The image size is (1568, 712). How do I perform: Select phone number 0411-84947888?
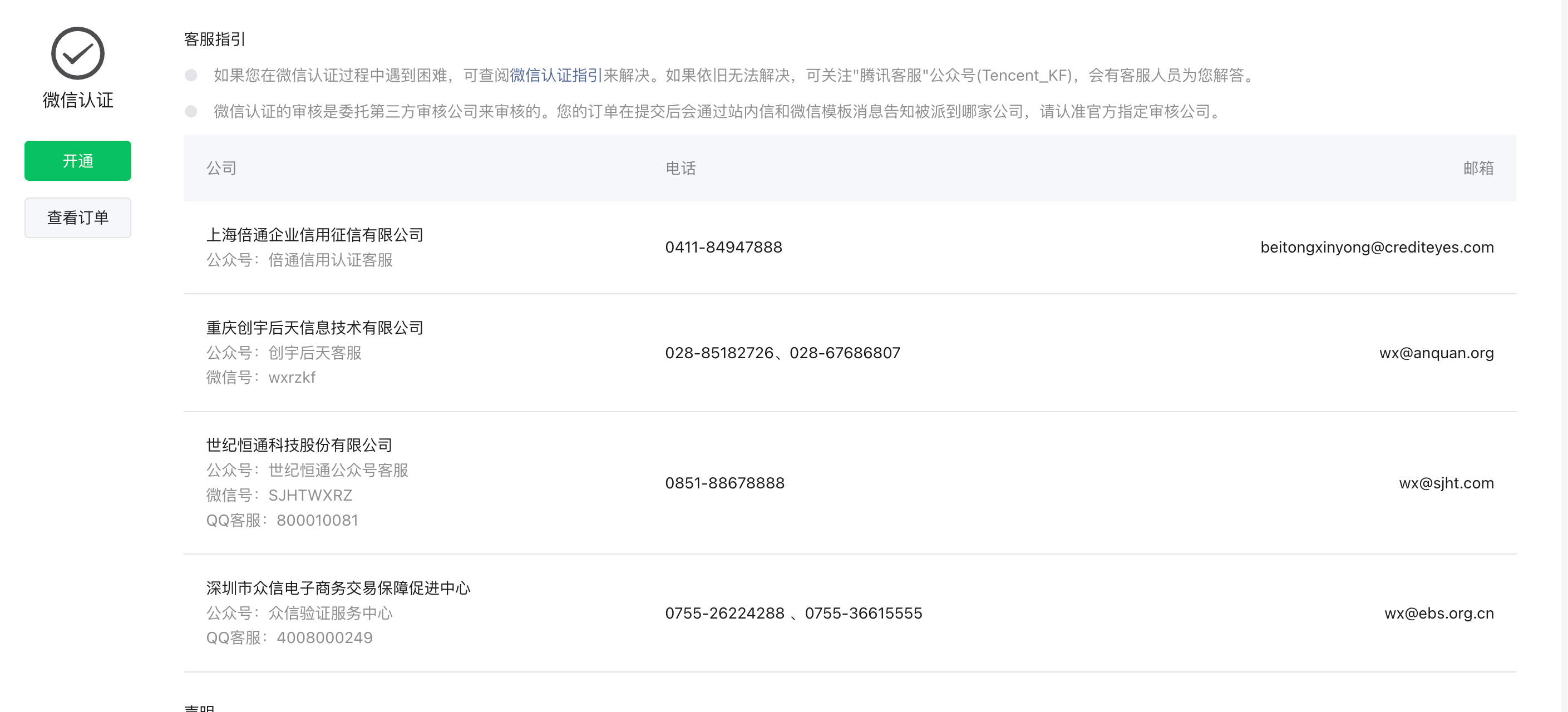[x=724, y=247]
